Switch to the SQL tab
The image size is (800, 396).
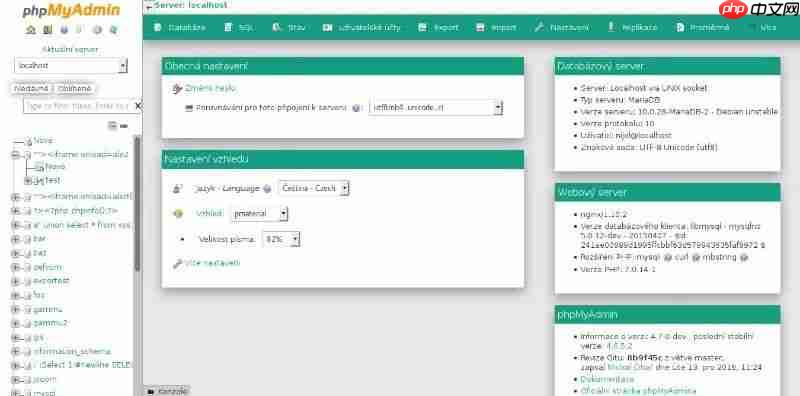pos(239,28)
